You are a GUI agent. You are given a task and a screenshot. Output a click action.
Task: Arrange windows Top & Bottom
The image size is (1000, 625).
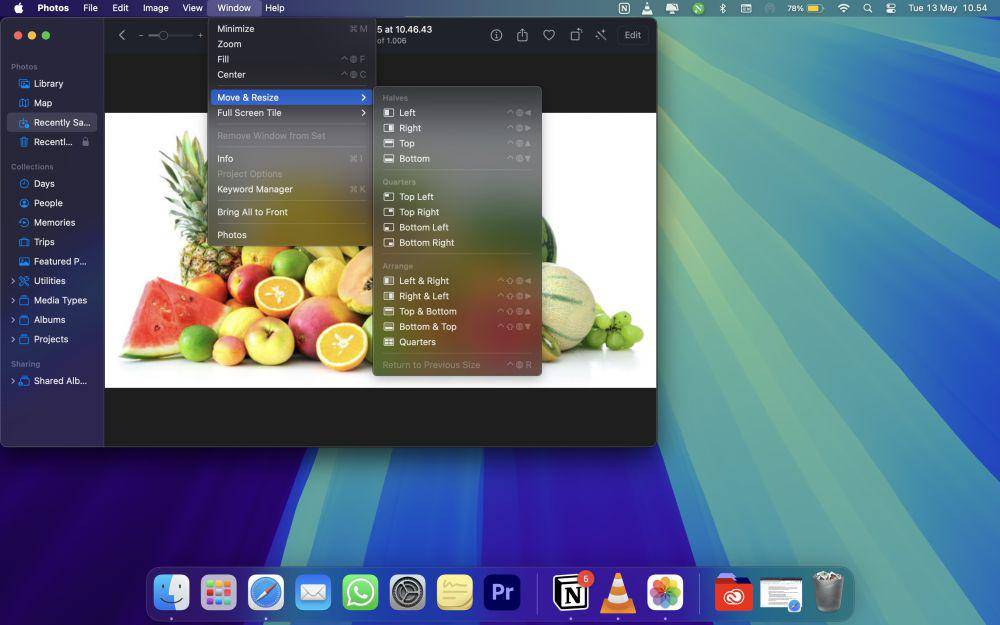457,312
